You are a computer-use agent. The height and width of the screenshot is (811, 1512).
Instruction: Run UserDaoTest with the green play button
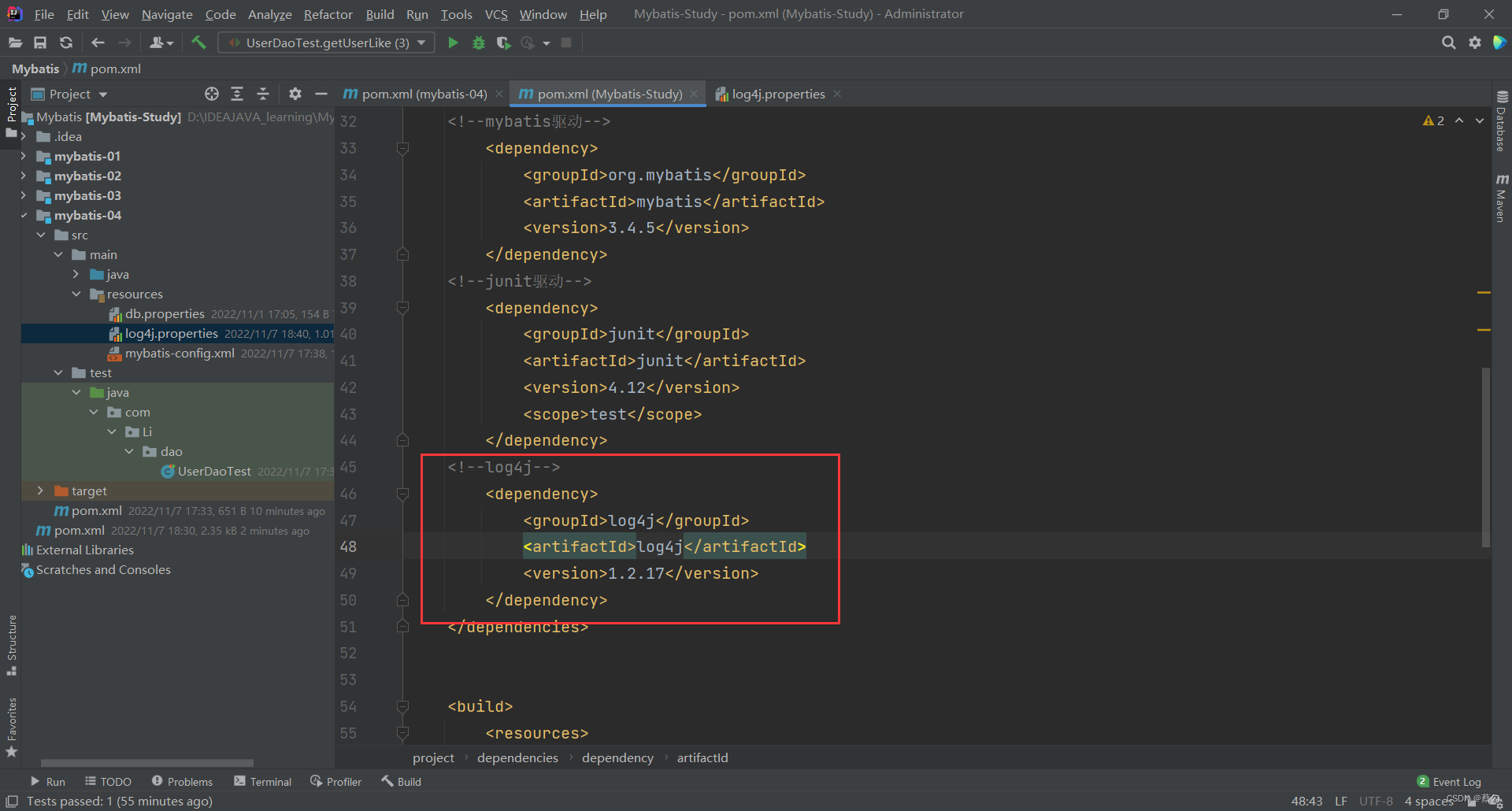point(453,43)
